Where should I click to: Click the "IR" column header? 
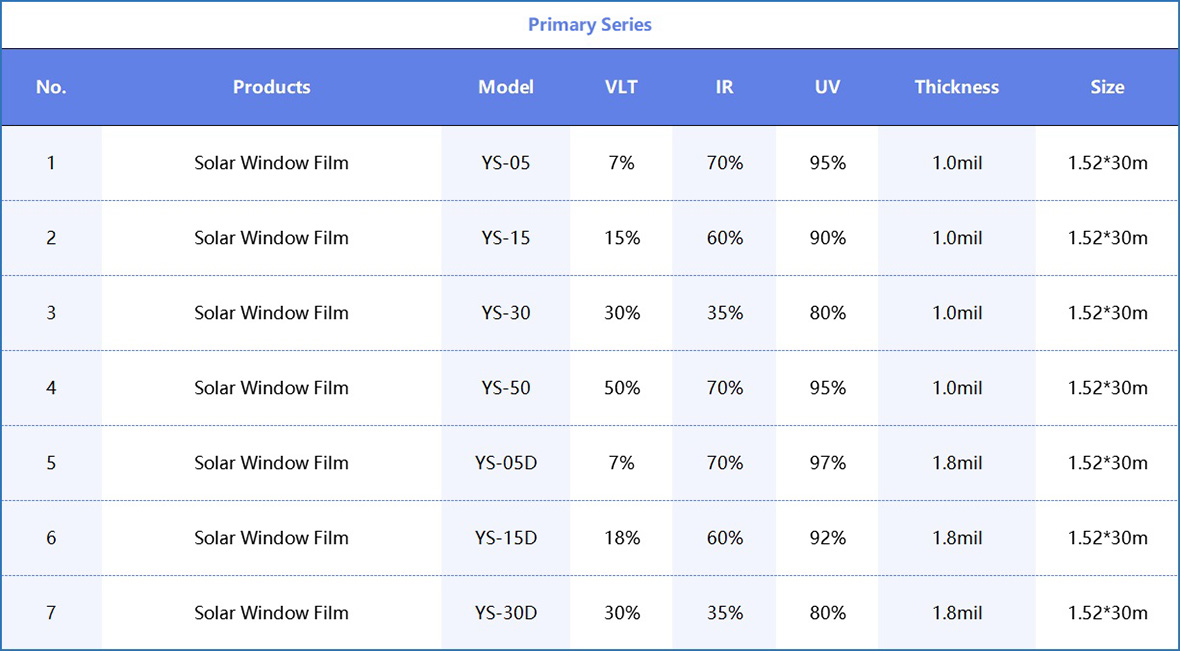coord(725,87)
